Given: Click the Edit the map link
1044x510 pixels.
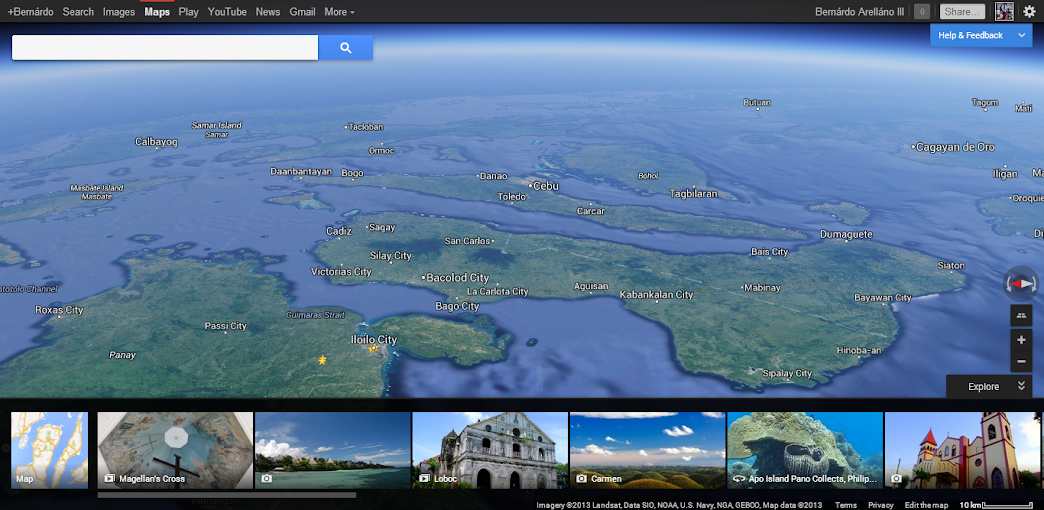Looking at the screenshot, I should [x=926, y=505].
